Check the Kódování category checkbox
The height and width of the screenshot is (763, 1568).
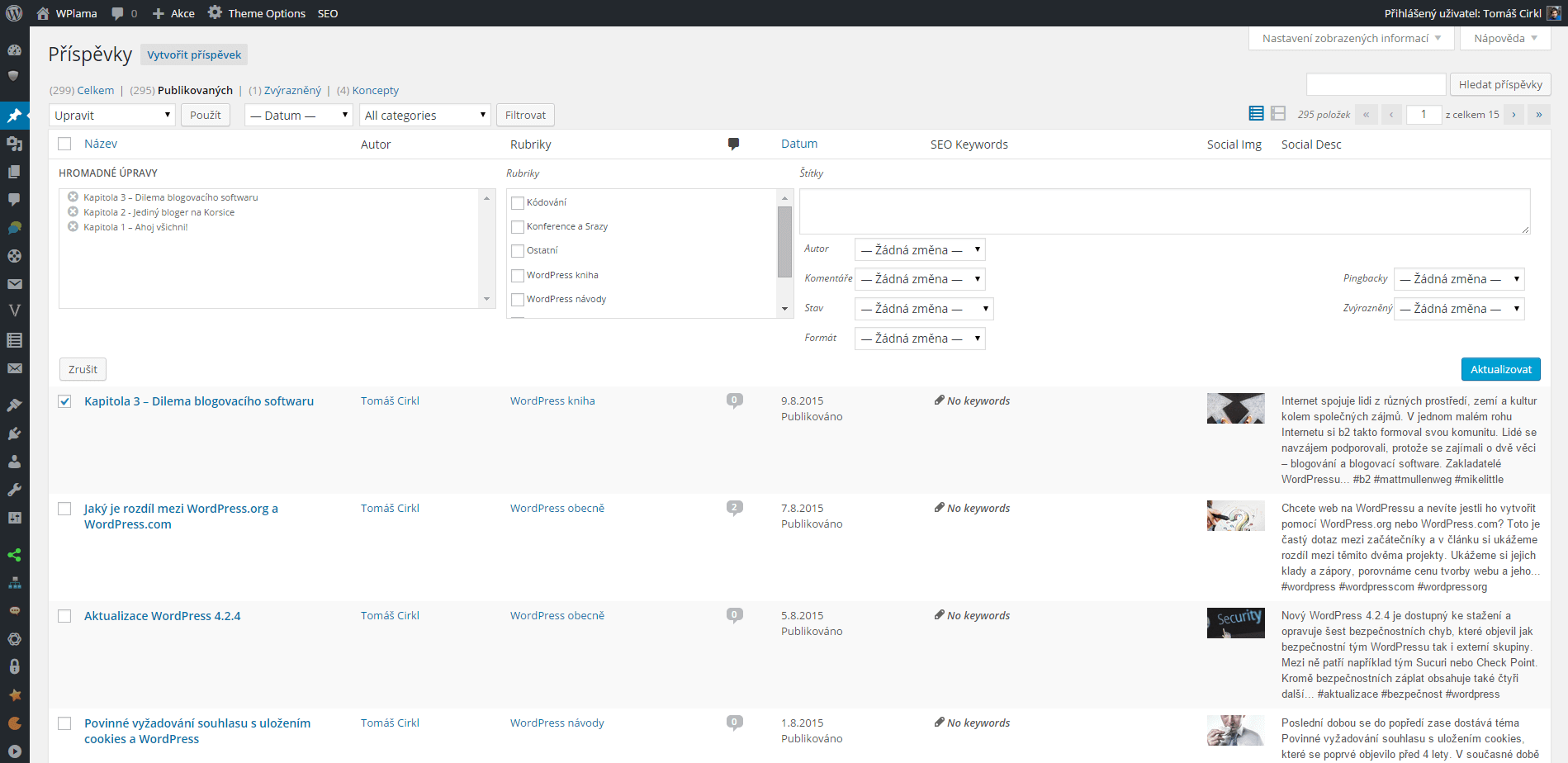pos(518,203)
